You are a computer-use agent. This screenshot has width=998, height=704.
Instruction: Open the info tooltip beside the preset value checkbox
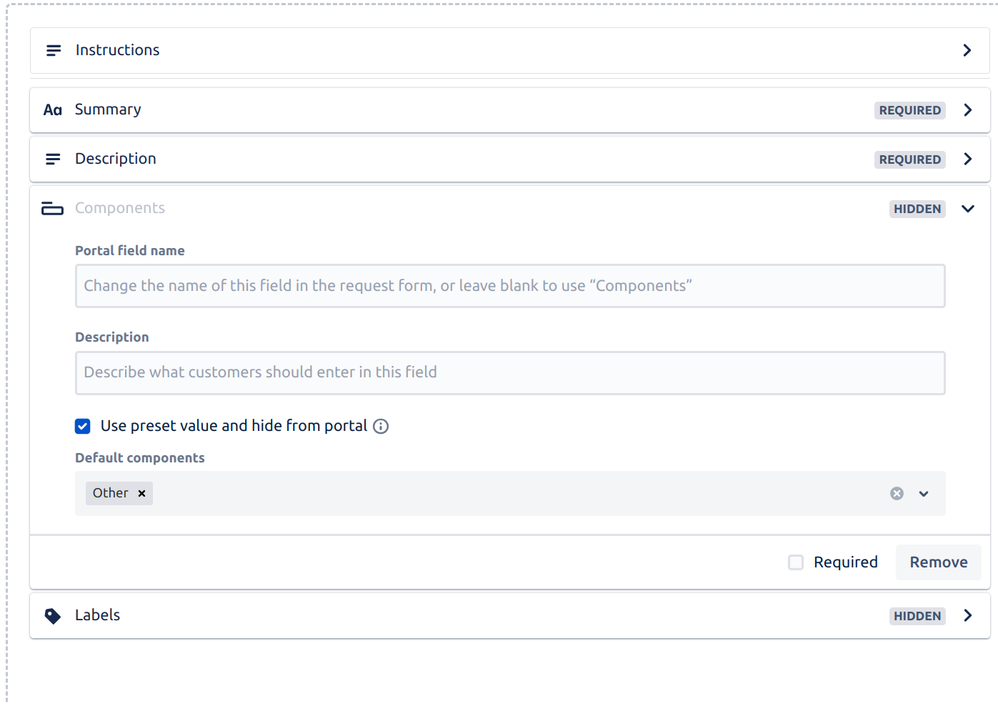tap(380, 426)
